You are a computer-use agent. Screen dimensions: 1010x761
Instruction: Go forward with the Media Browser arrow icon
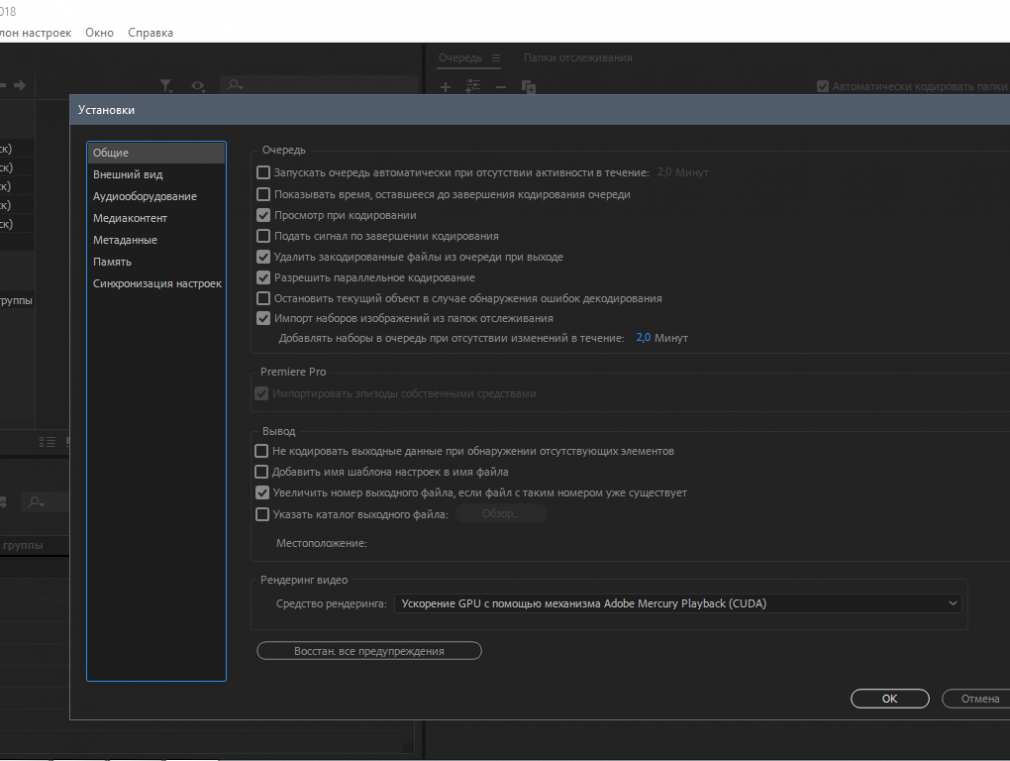click(20, 85)
